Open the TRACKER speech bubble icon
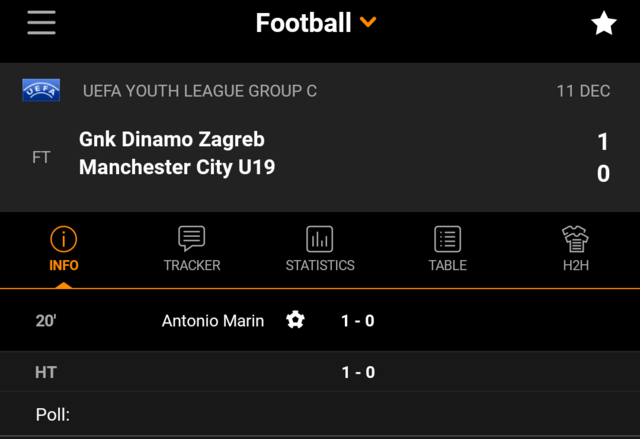This screenshot has height=439, width=640. click(x=191, y=238)
